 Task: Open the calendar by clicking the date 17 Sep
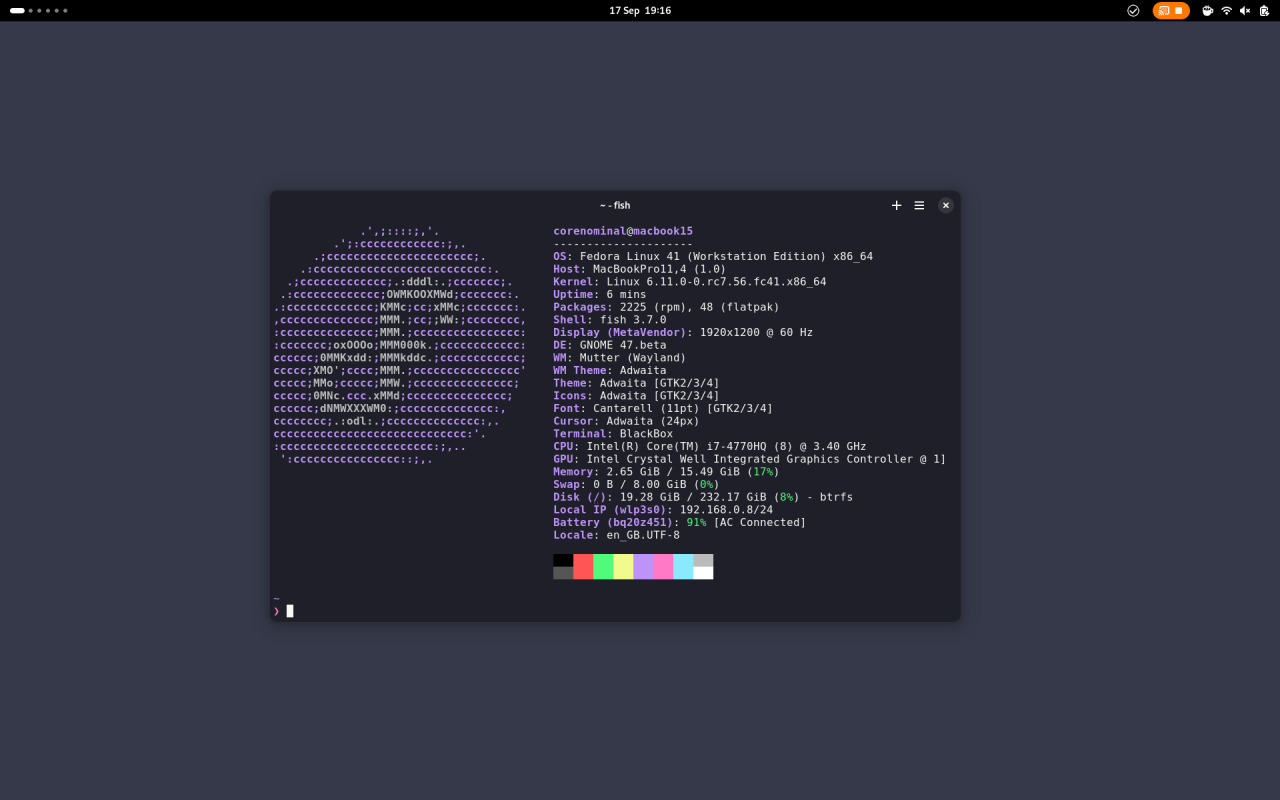coord(640,10)
